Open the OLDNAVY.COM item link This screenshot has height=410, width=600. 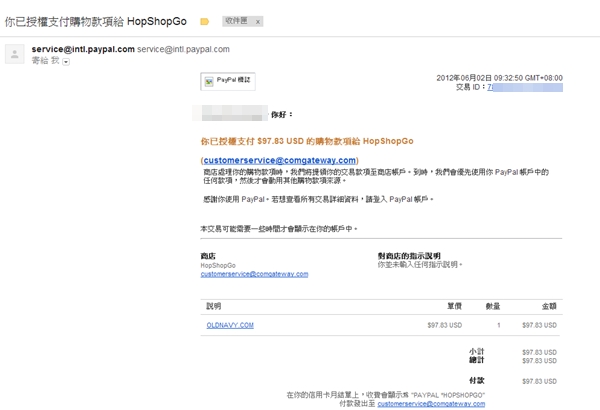click(230, 325)
